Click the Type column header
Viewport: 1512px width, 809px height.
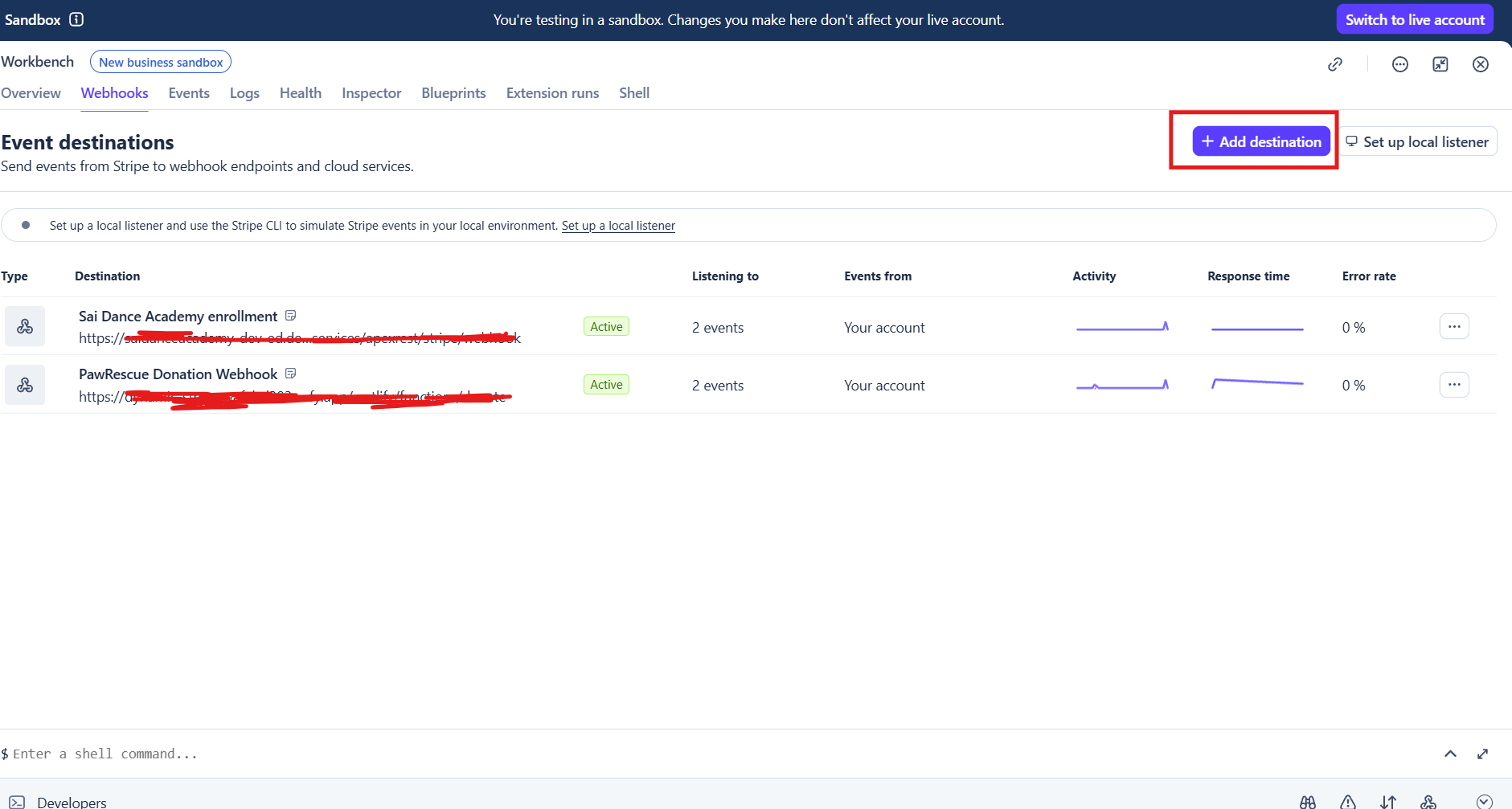point(14,276)
